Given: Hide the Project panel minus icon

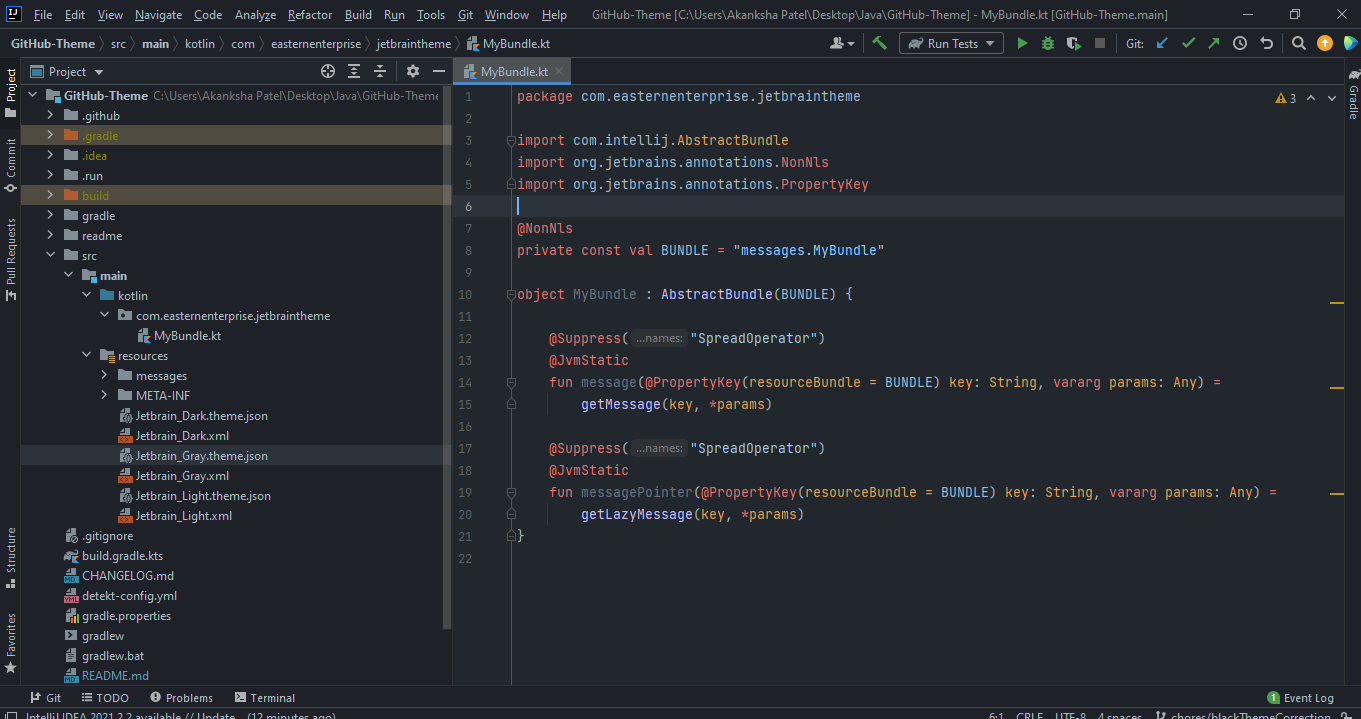Looking at the screenshot, I should (439, 71).
